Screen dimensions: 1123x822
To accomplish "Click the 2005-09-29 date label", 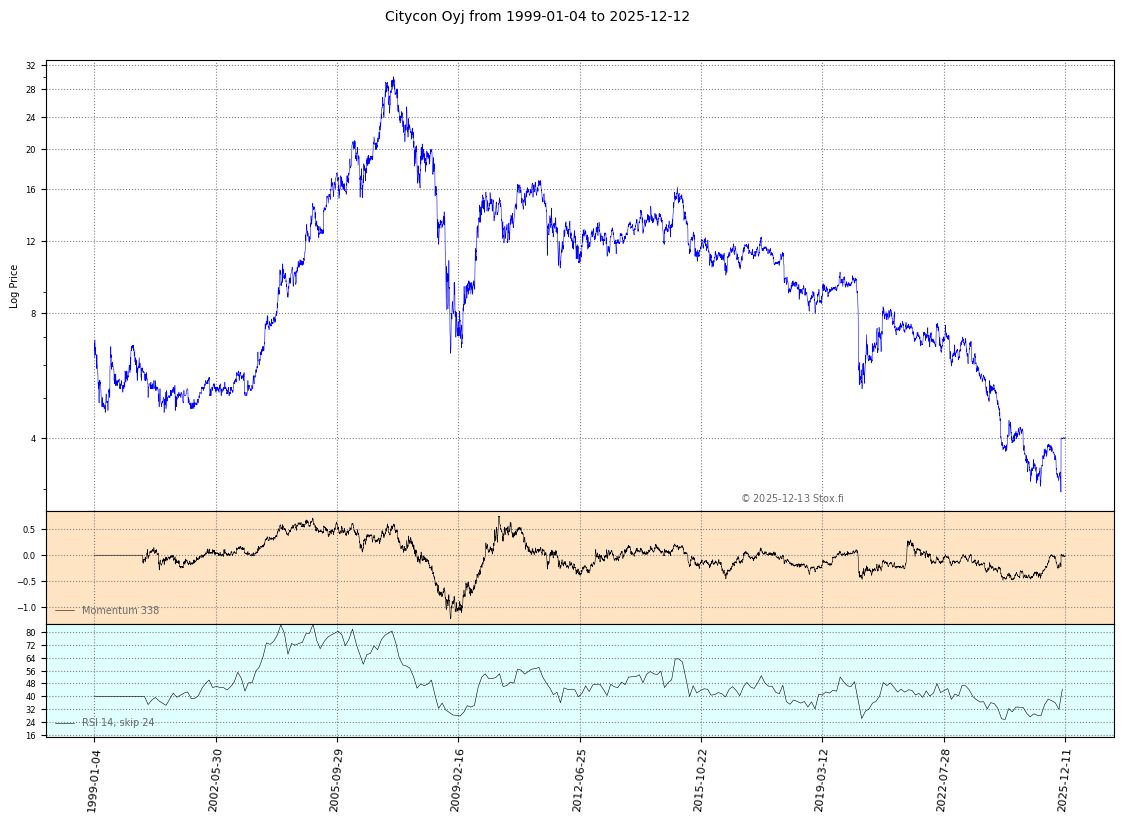I will pos(336,778).
